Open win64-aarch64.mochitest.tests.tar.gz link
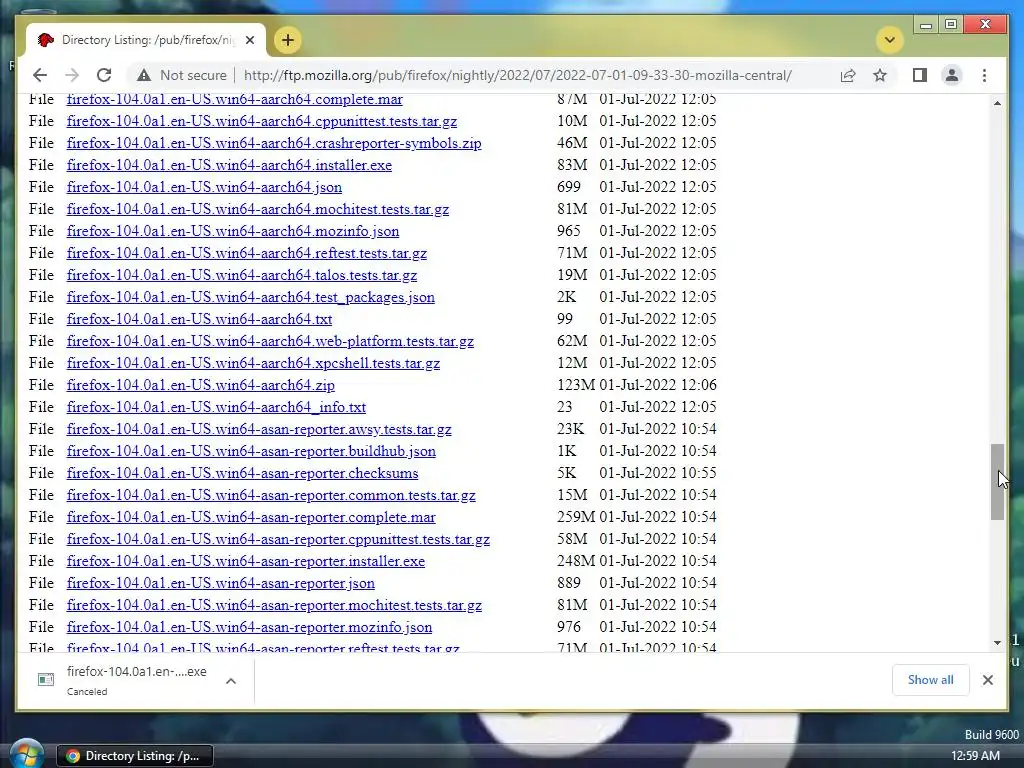1024x768 pixels. tap(258, 210)
